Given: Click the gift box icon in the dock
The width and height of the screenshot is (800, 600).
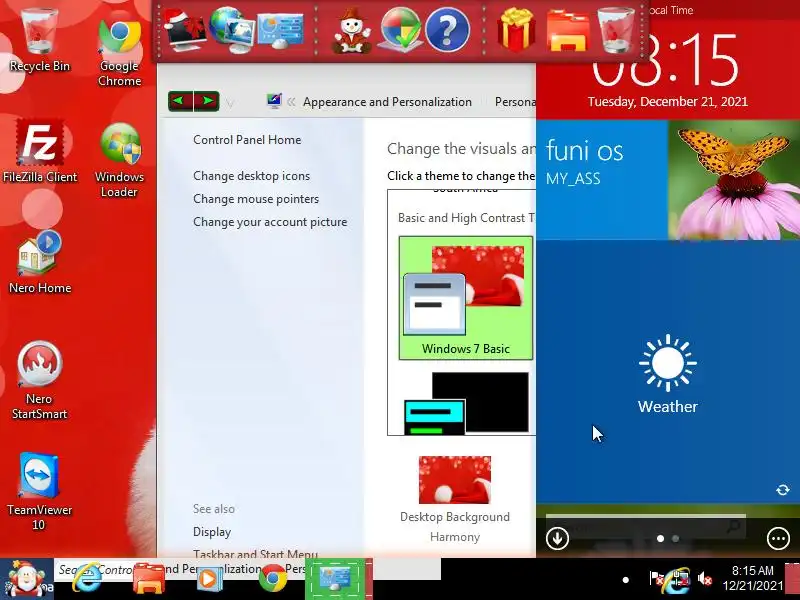Looking at the screenshot, I should point(516,30).
